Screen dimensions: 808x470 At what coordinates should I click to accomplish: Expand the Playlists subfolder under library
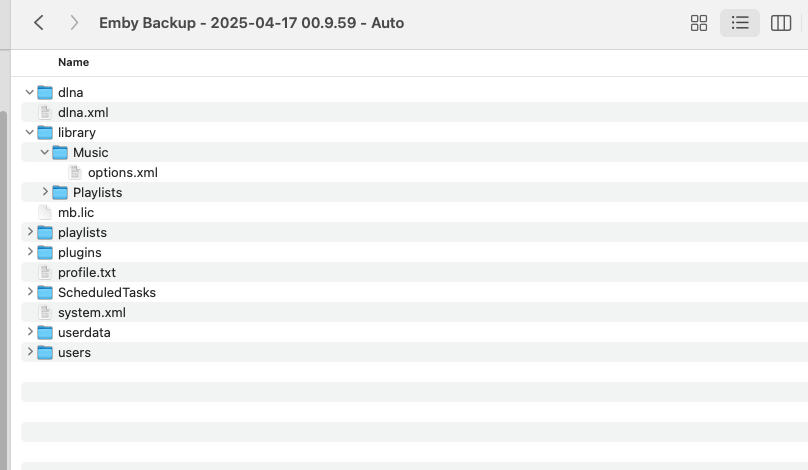45,192
